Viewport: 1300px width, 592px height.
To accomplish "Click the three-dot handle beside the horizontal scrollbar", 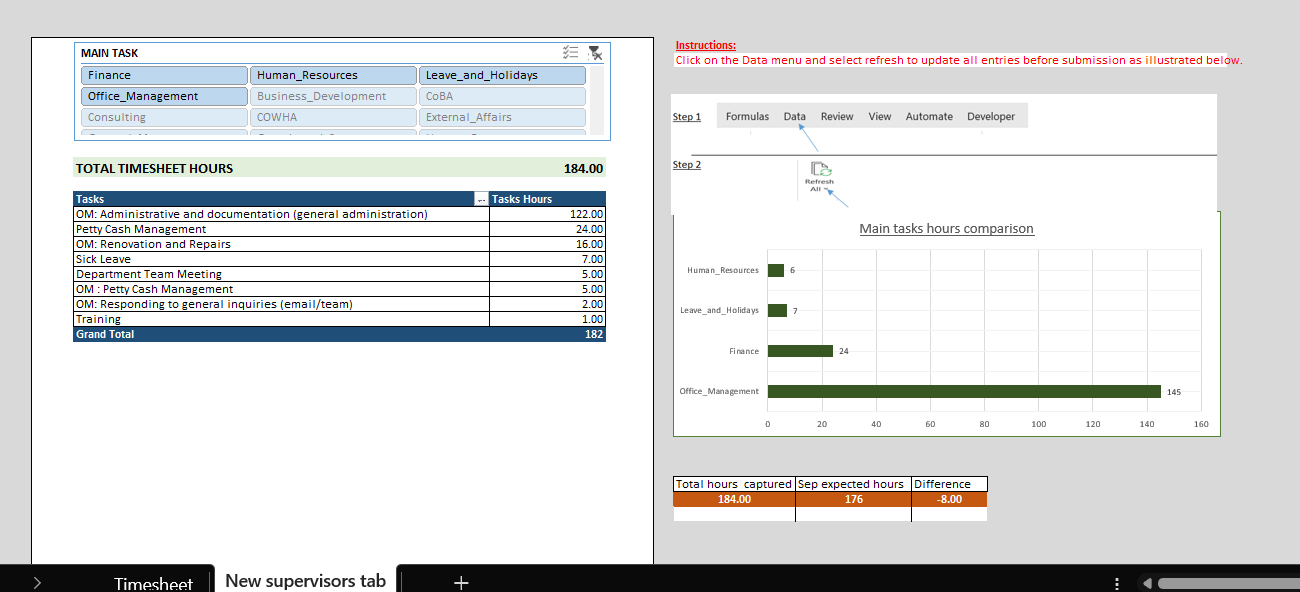I will (1118, 583).
